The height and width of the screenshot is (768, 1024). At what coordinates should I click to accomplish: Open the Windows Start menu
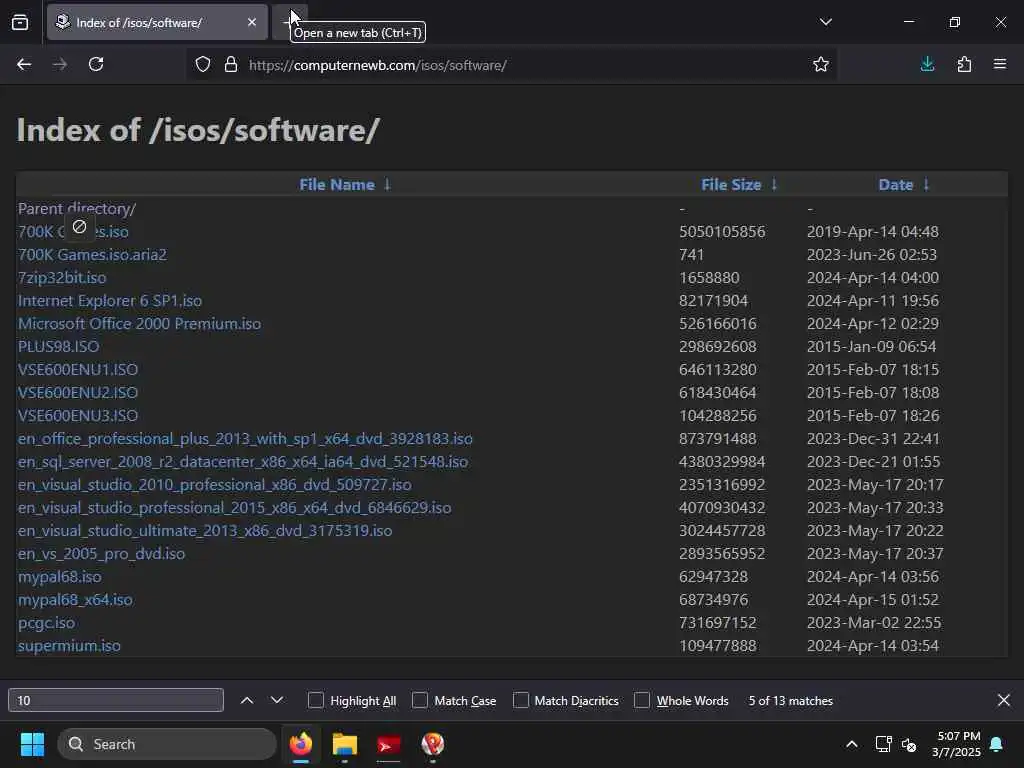click(32, 744)
